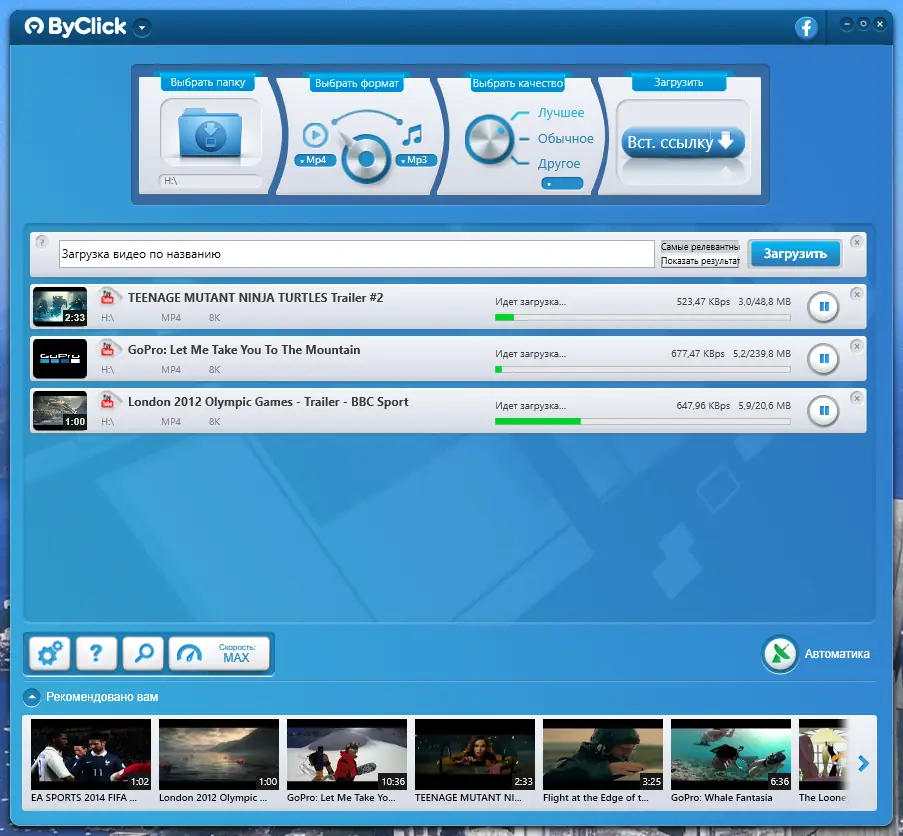Click the Выбрать формат tab label
Viewport: 903px width, 836px height.
click(x=357, y=83)
